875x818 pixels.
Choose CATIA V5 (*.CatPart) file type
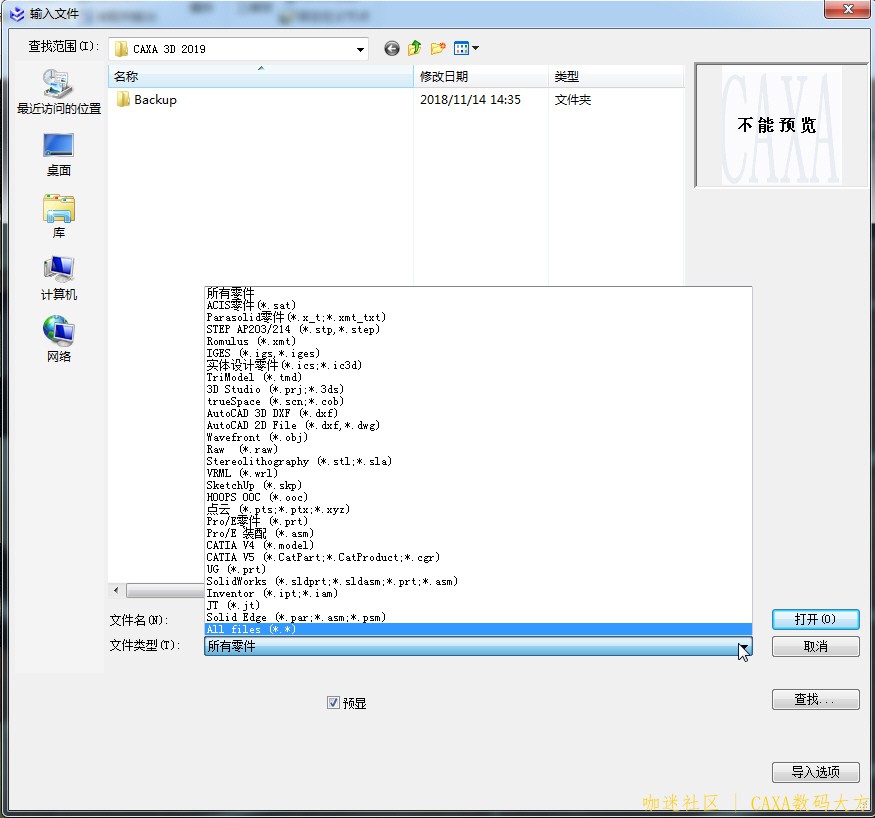478,557
